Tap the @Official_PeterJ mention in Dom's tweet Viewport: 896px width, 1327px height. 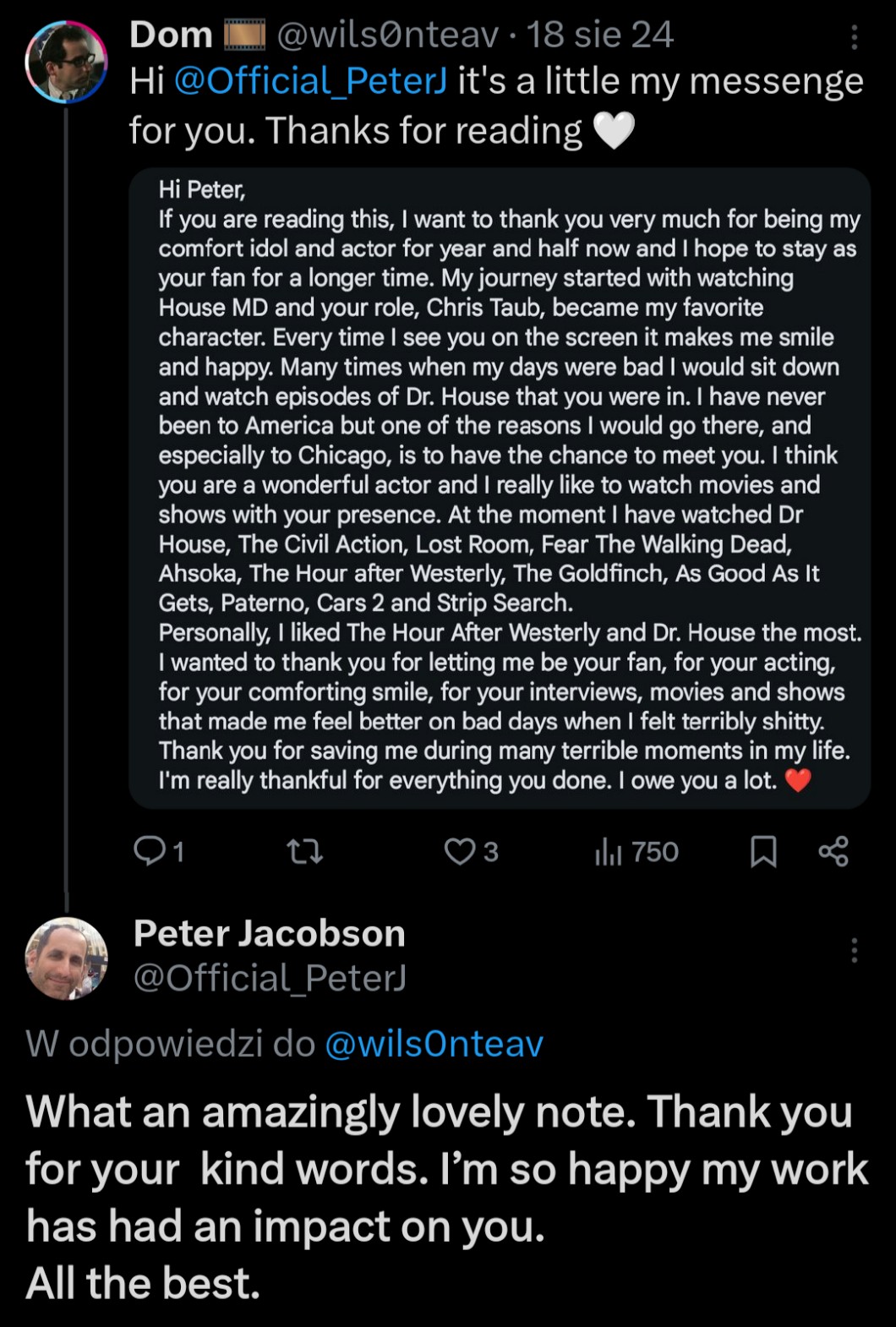(x=309, y=82)
